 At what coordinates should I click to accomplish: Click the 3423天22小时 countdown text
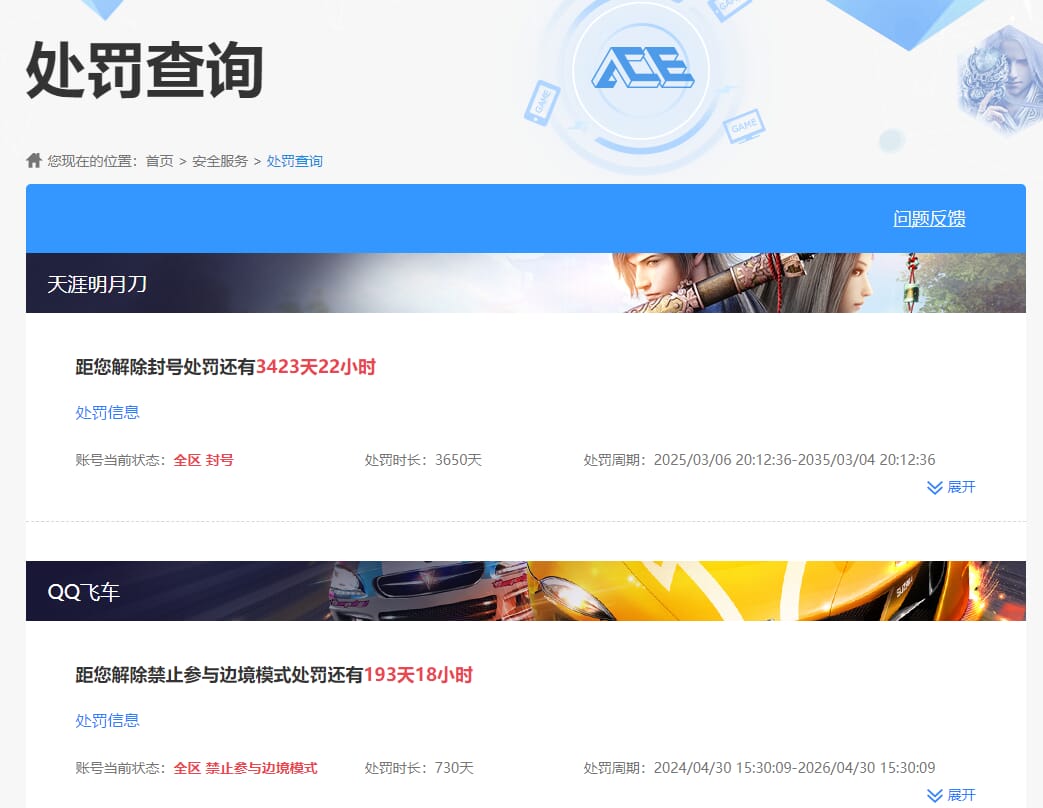click(x=316, y=367)
